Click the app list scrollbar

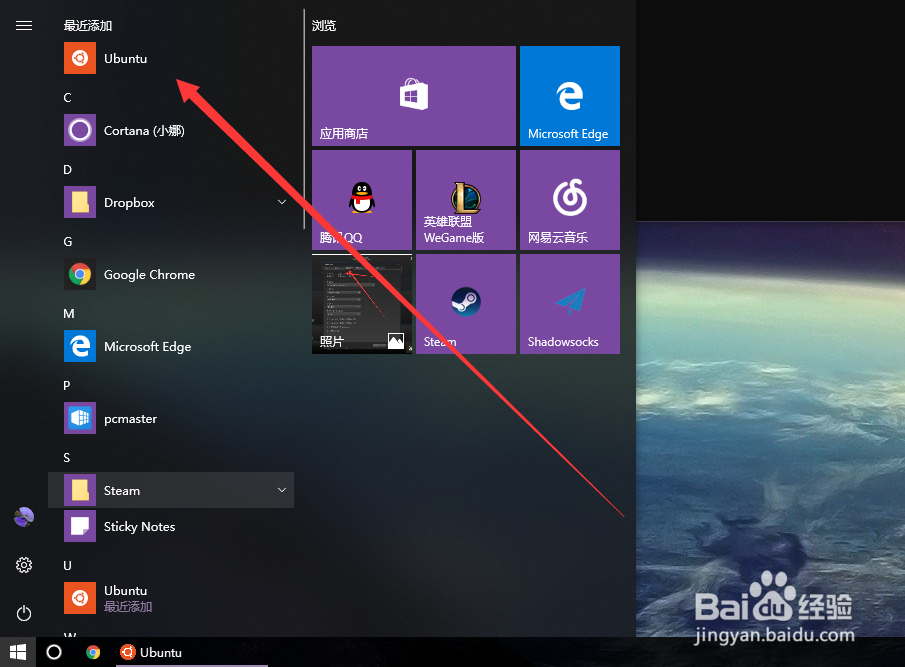point(304,119)
